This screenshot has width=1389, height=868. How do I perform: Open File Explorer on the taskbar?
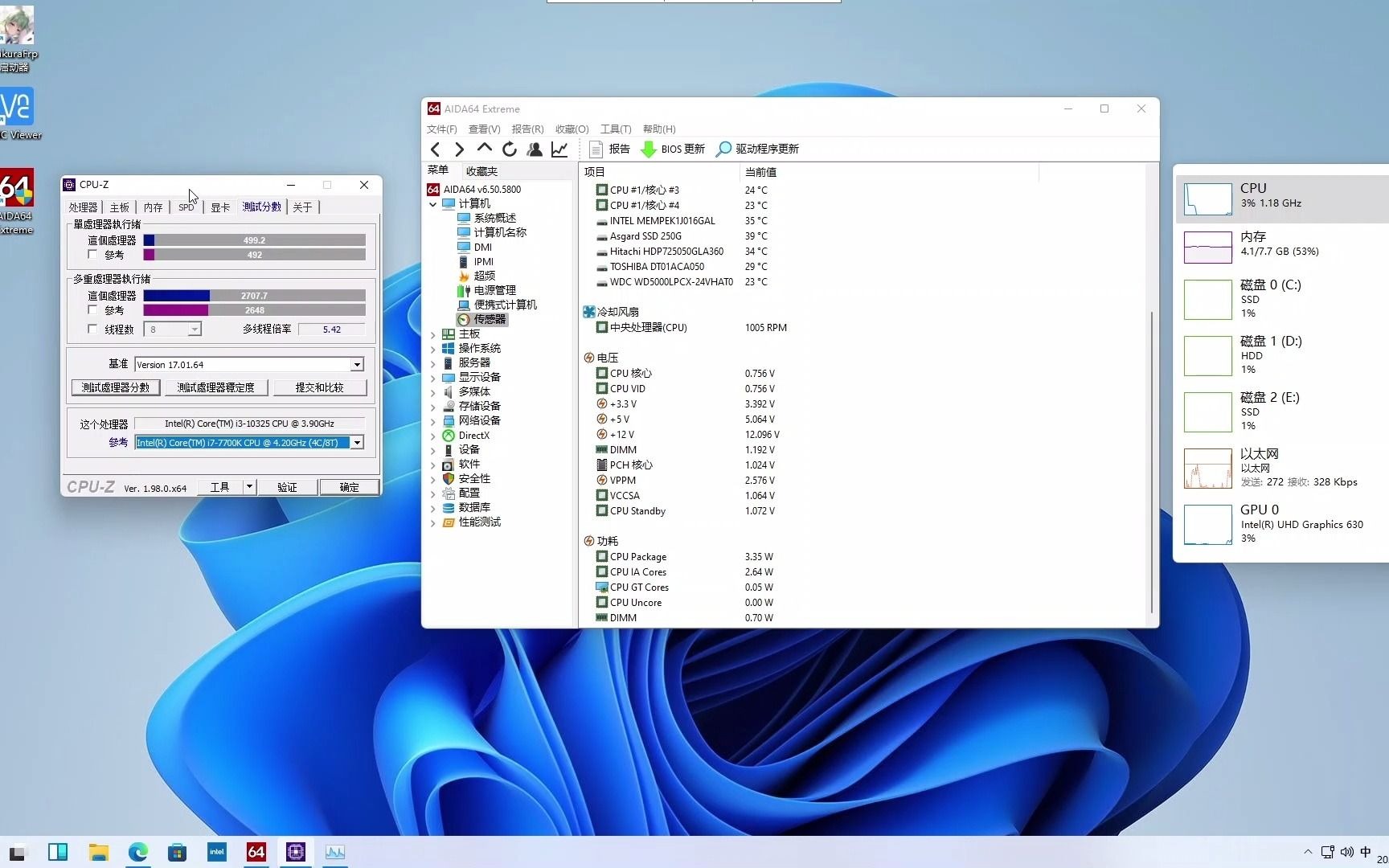pyautogui.click(x=99, y=852)
